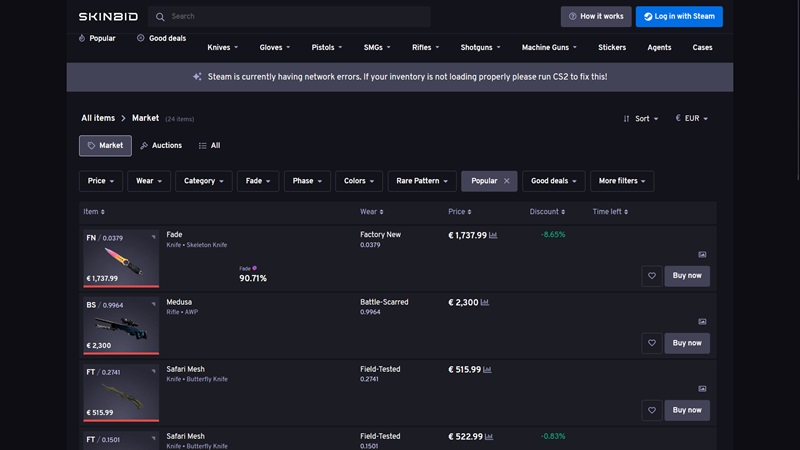Switch to the Auctions tab
The image size is (800, 450).
pos(161,146)
